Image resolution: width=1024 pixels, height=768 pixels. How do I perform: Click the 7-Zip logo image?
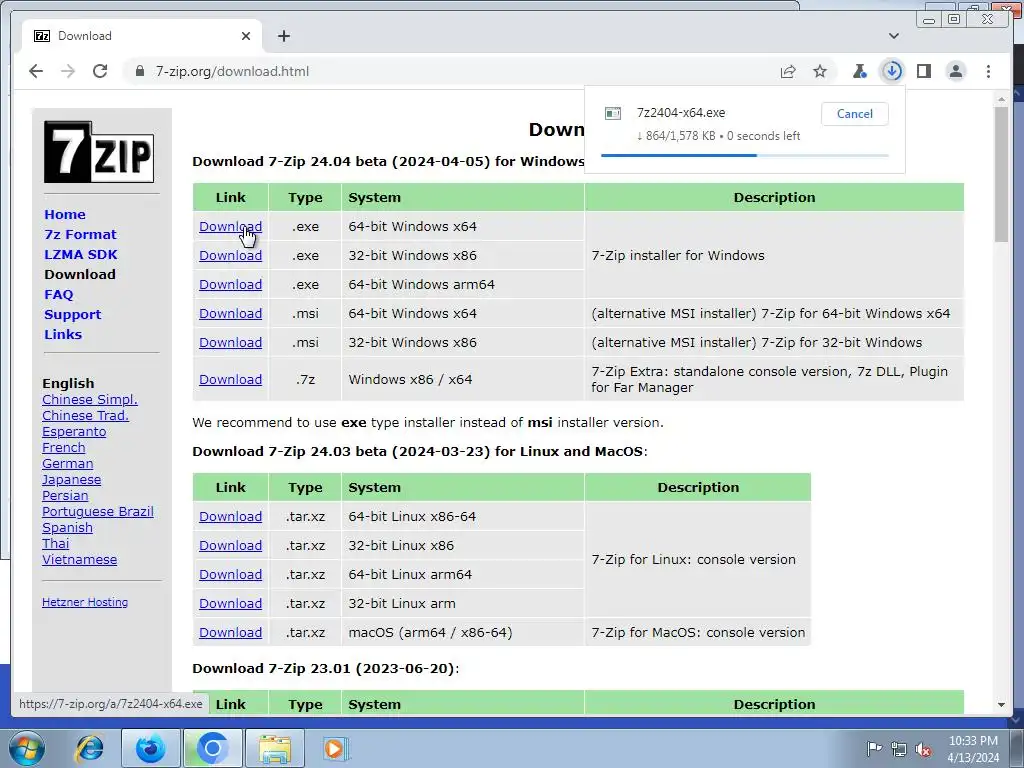[99, 152]
